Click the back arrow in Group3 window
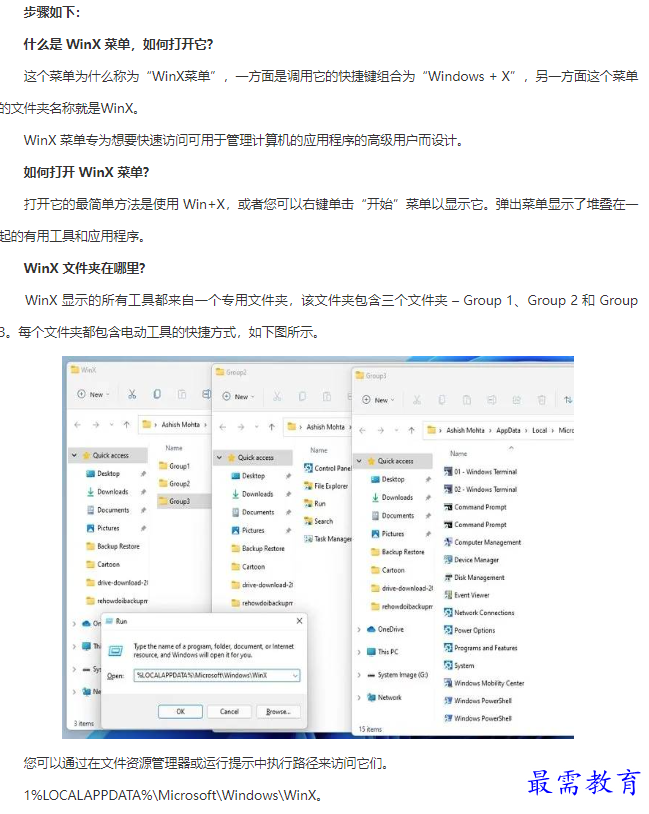 362,430
